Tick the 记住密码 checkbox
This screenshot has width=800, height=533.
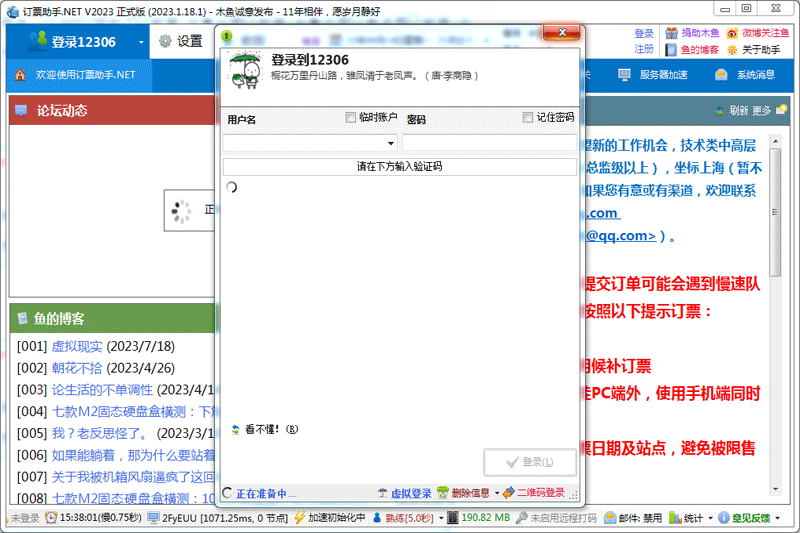(x=528, y=117)
